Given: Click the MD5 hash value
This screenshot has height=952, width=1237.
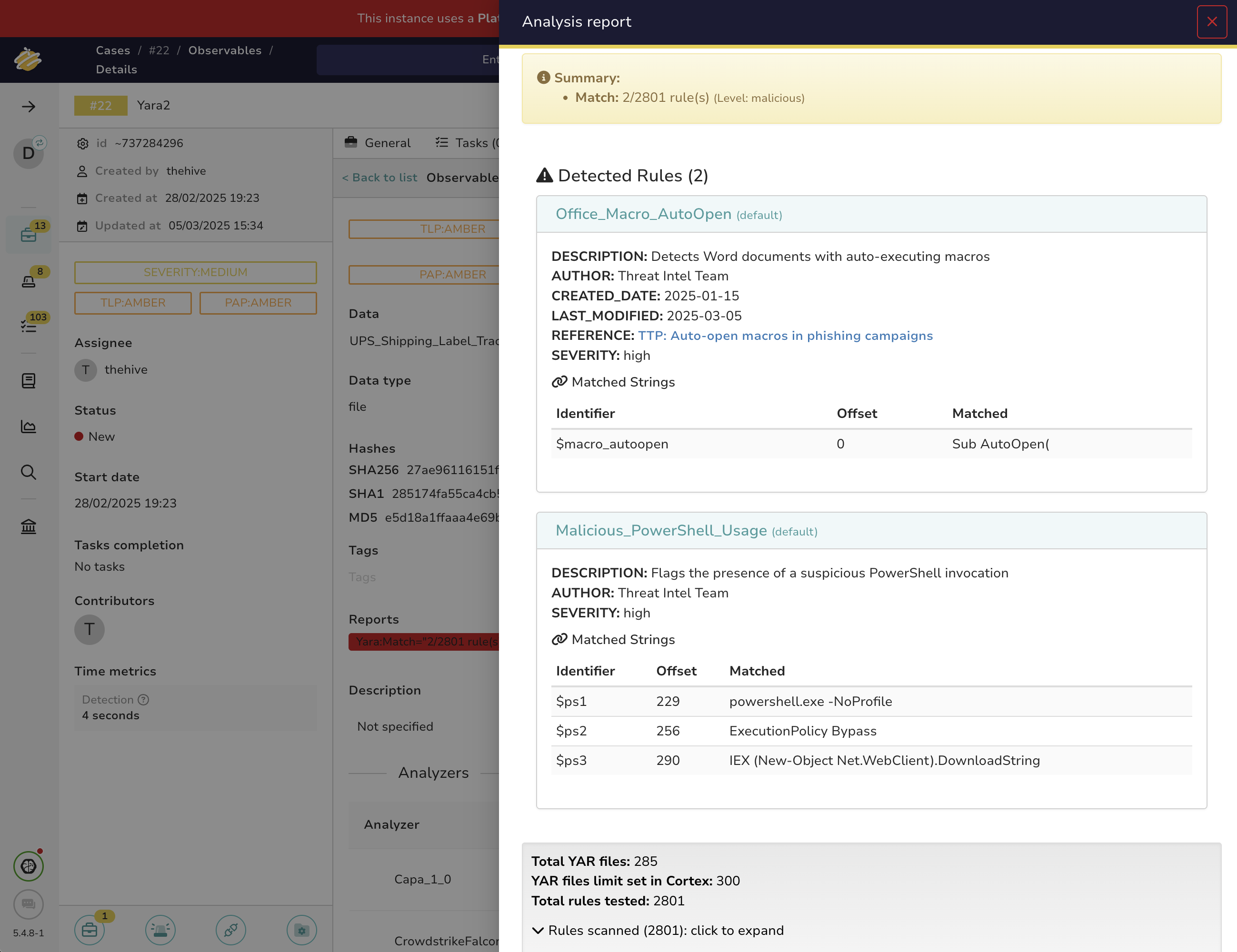Looking at the screenshot, I should click(442, 517).
